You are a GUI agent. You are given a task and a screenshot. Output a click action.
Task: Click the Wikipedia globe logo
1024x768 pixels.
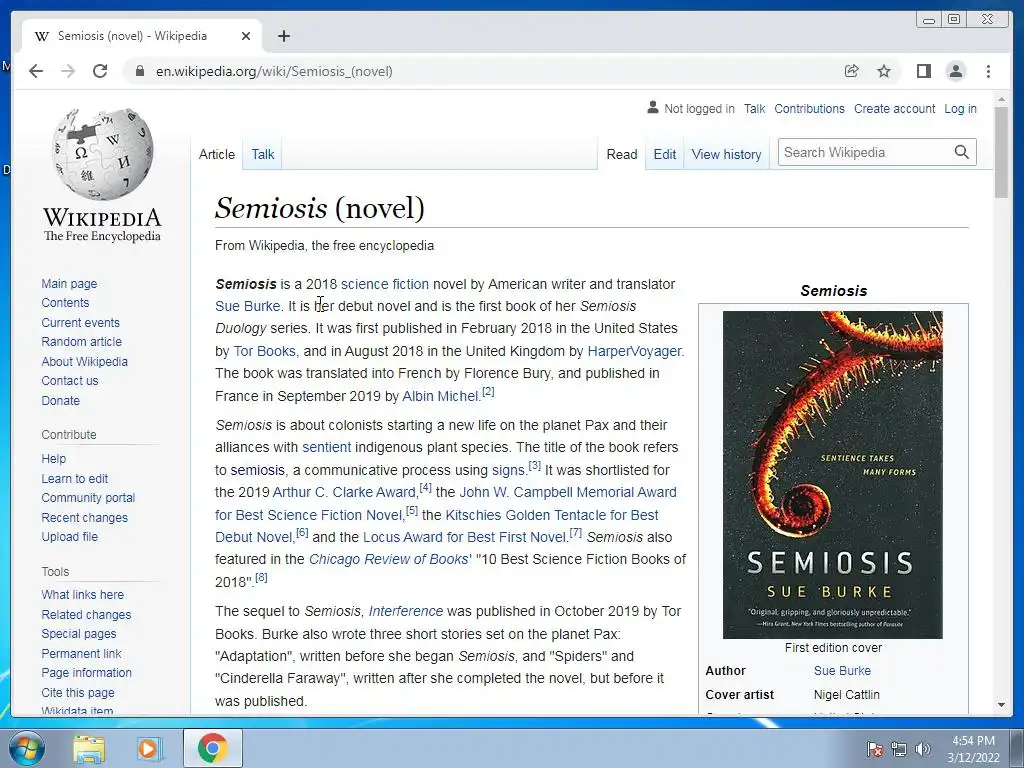pyautogui.click(x=103, y=153)
